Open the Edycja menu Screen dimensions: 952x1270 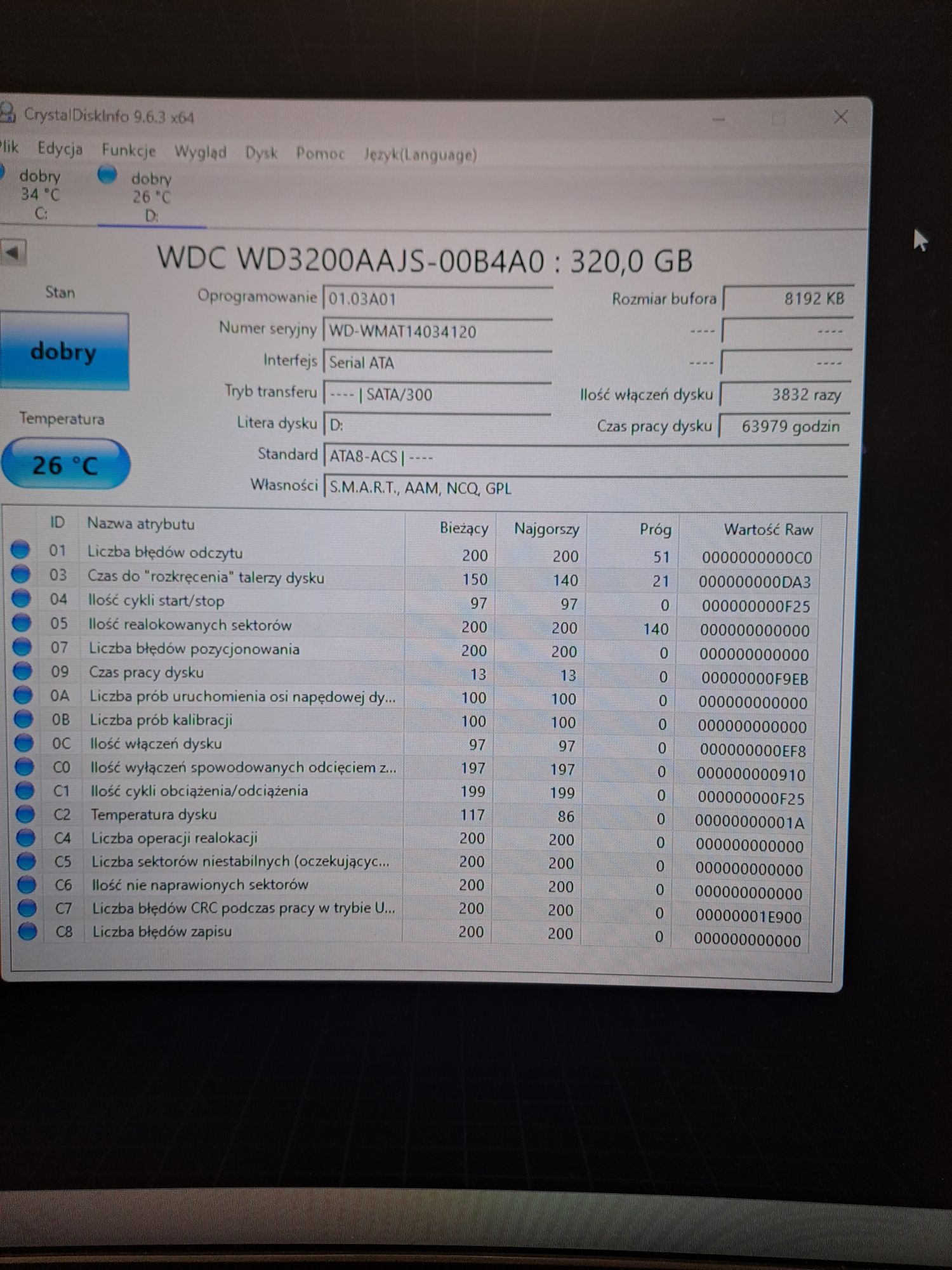60,149
